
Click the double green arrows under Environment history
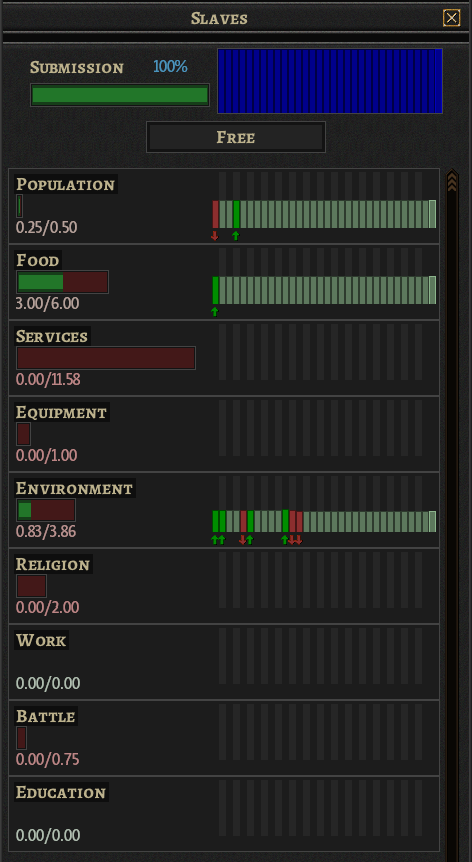tap(219, 540)
